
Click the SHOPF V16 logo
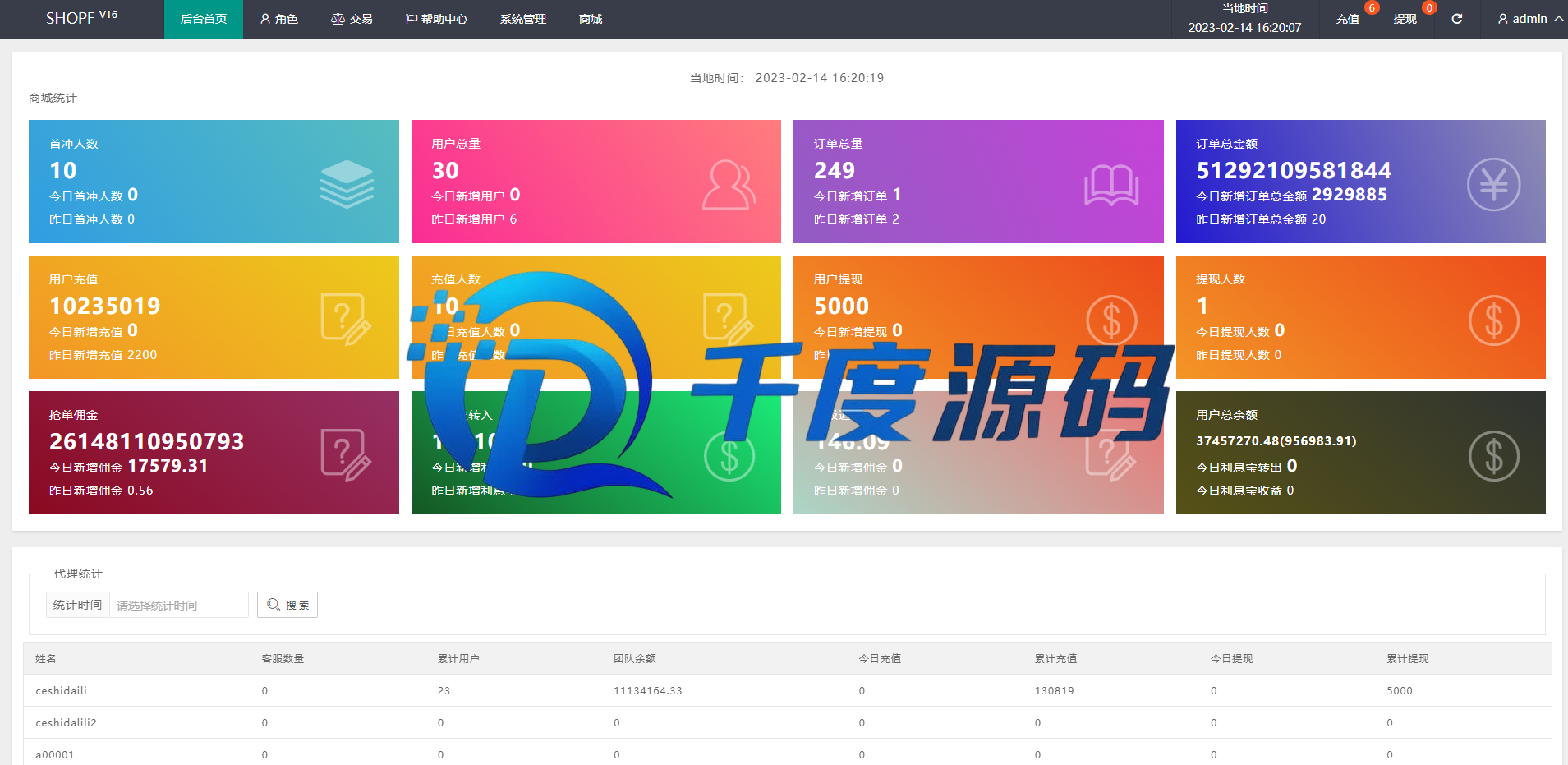81,18
